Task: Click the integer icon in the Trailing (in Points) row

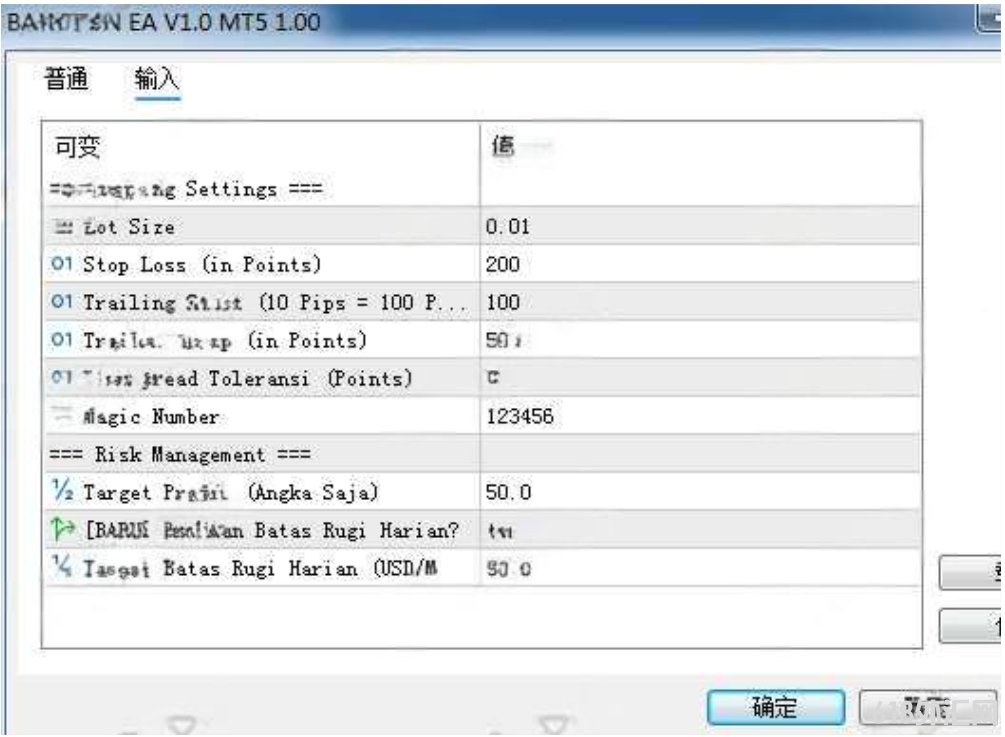Action: tap(62, 340)
